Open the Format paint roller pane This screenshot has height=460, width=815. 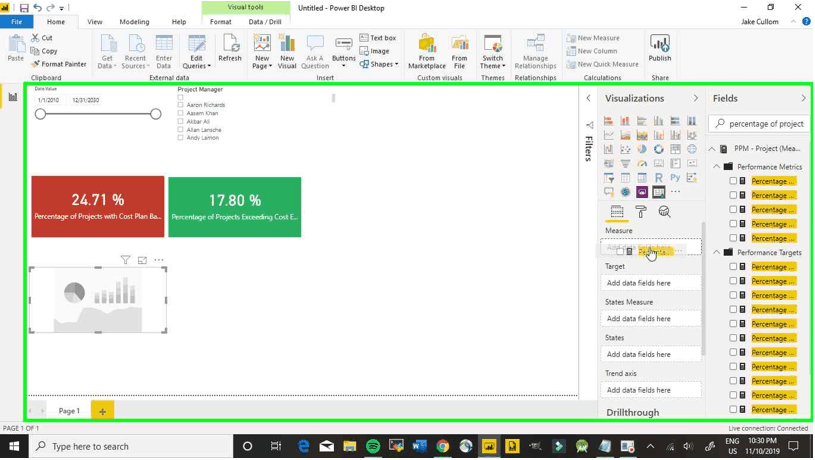tap(641, 212)
